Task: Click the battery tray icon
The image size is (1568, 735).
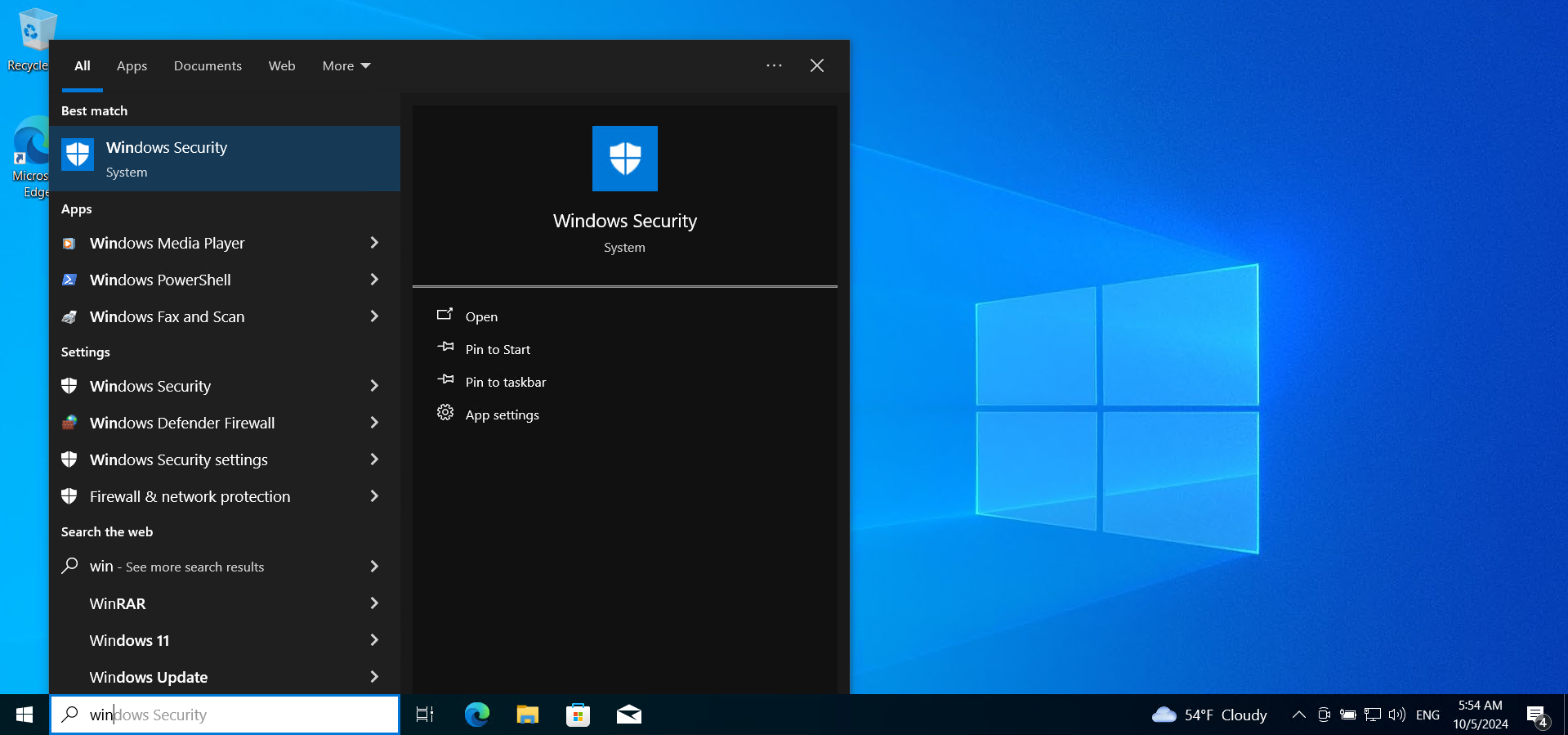Action: point(1348,715)
